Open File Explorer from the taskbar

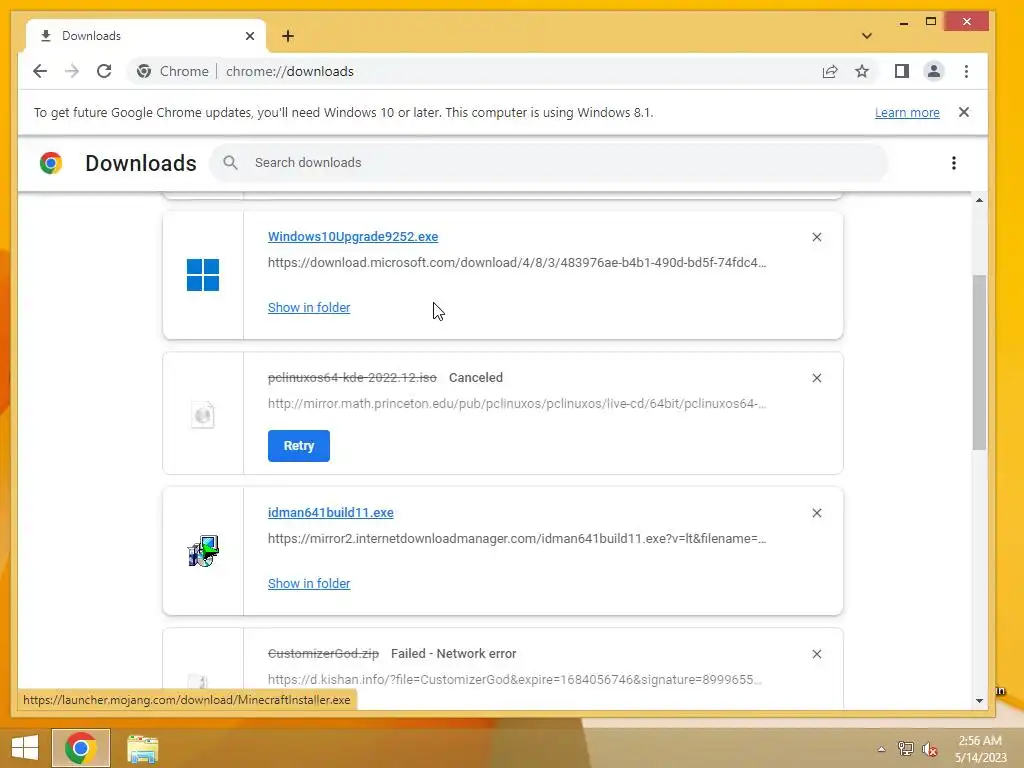click(142, 749)
